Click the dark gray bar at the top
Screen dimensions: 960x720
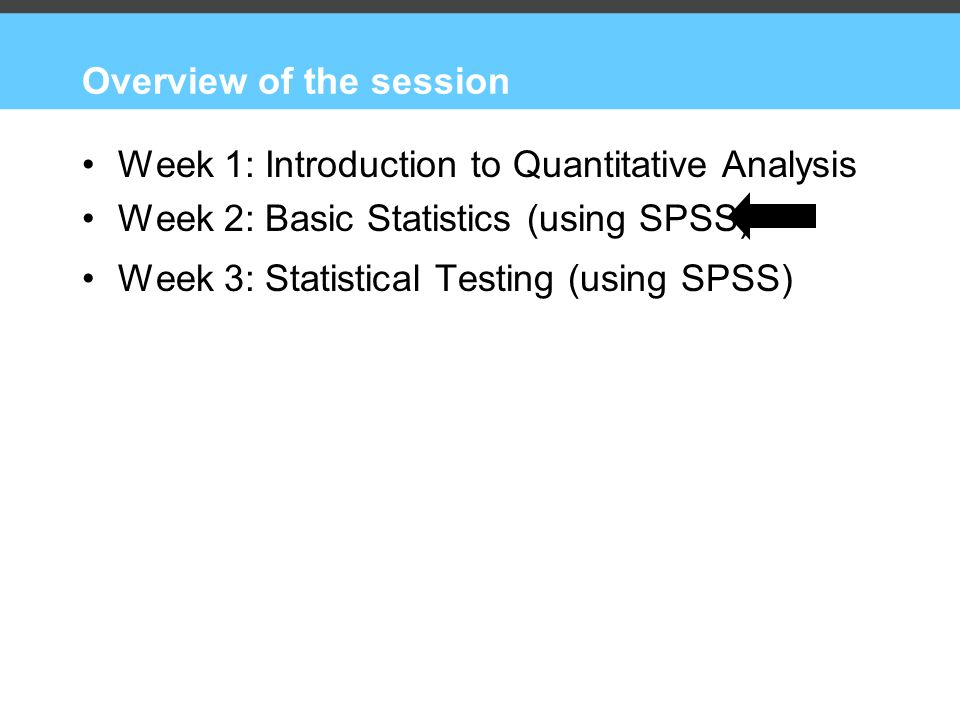click(x=480, y=6)
